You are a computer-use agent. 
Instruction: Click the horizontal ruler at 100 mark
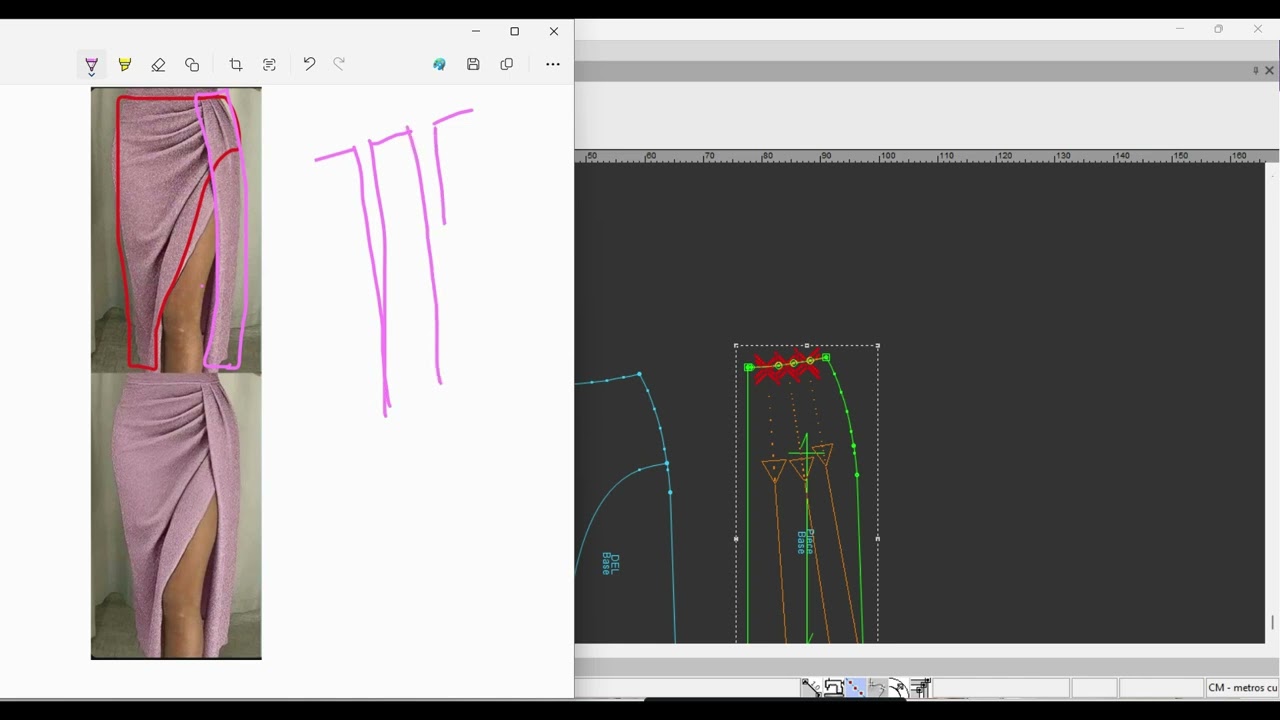pyautogui.click(x=887, y=156)
